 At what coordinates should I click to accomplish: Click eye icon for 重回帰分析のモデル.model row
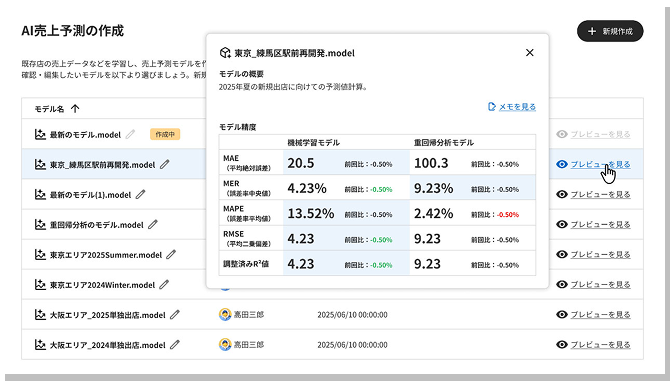(x=562, y=224)
